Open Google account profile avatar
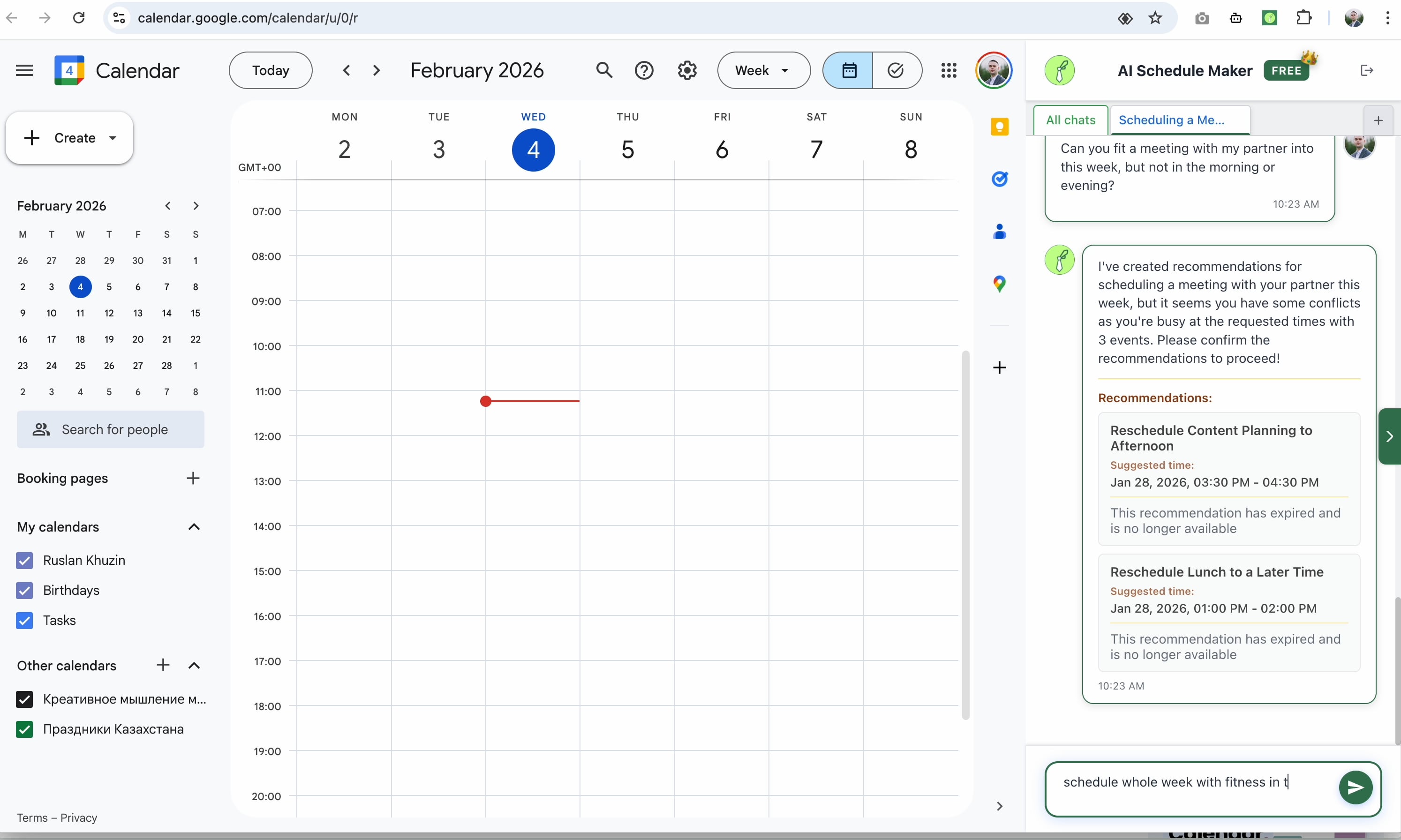The image size is (1401, 840). pos(994,70)
